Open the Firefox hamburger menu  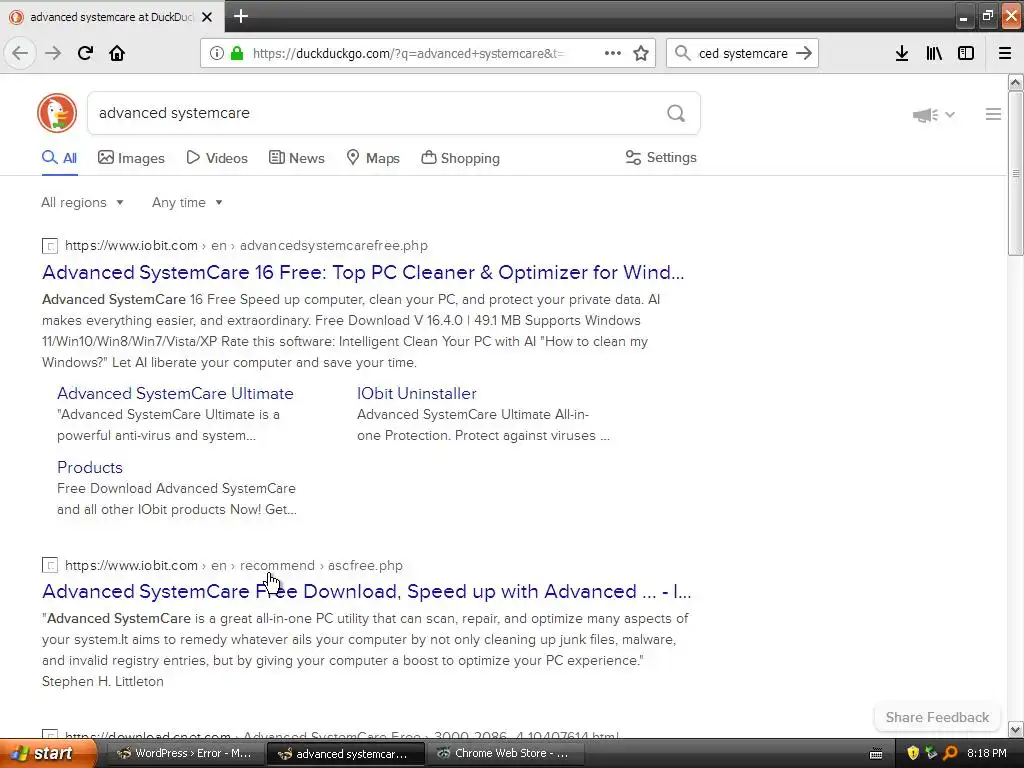tap(1005, 54)
